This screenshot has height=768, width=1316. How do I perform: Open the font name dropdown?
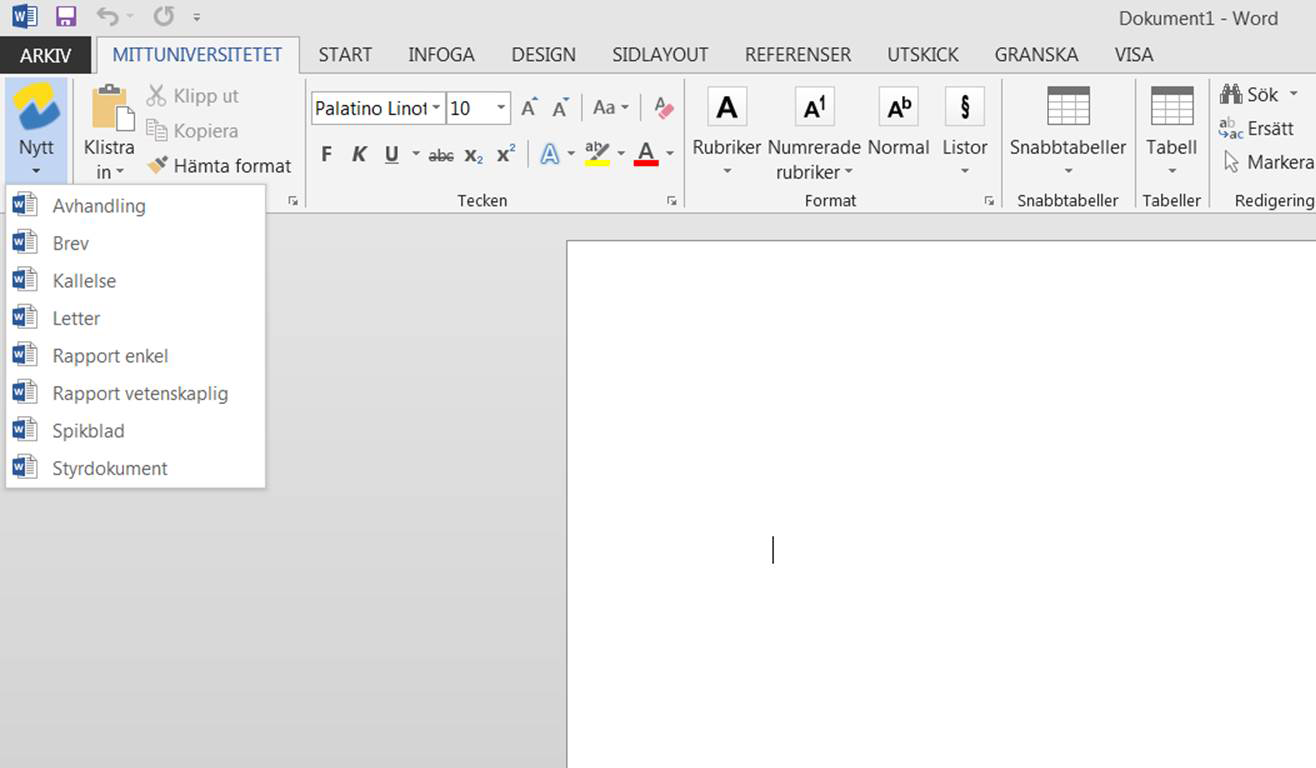437,108
